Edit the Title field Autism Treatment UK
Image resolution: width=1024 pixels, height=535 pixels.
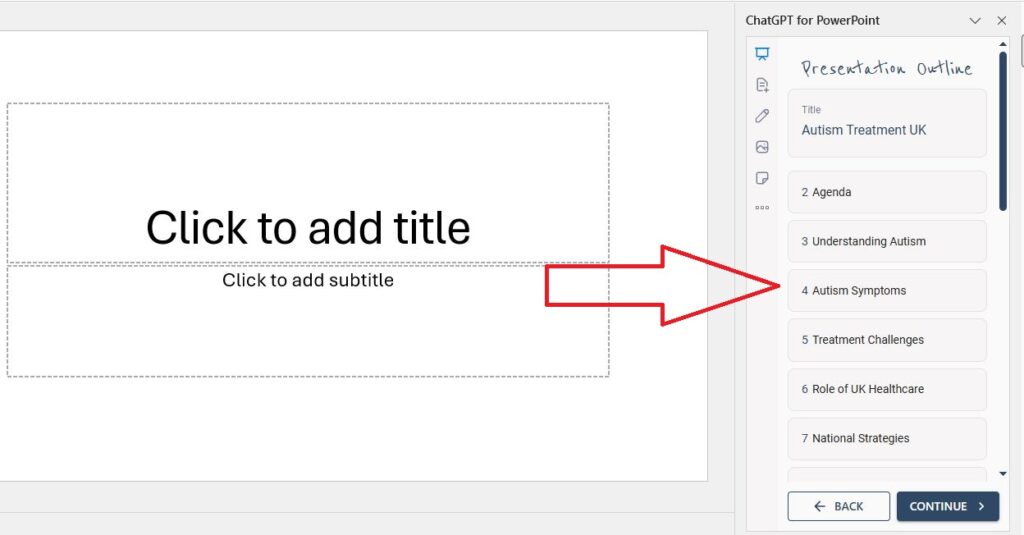coord(887,123)
